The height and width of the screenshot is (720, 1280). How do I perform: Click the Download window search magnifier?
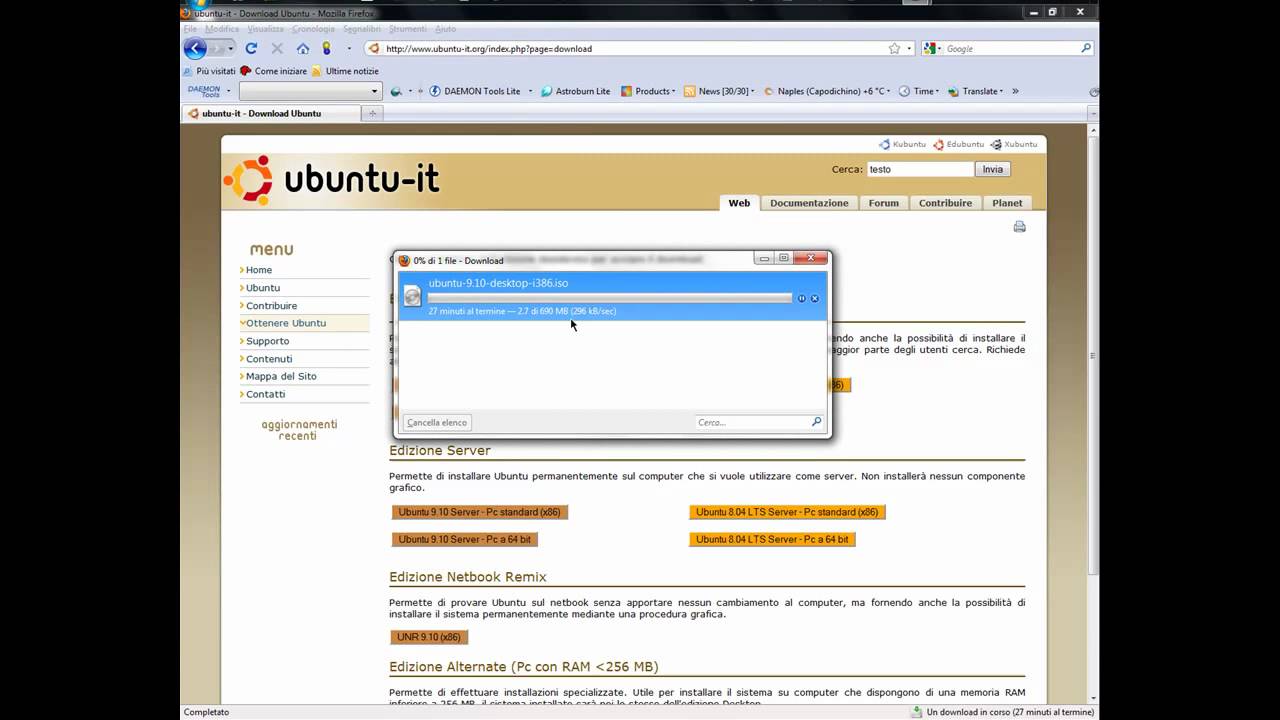816,422
